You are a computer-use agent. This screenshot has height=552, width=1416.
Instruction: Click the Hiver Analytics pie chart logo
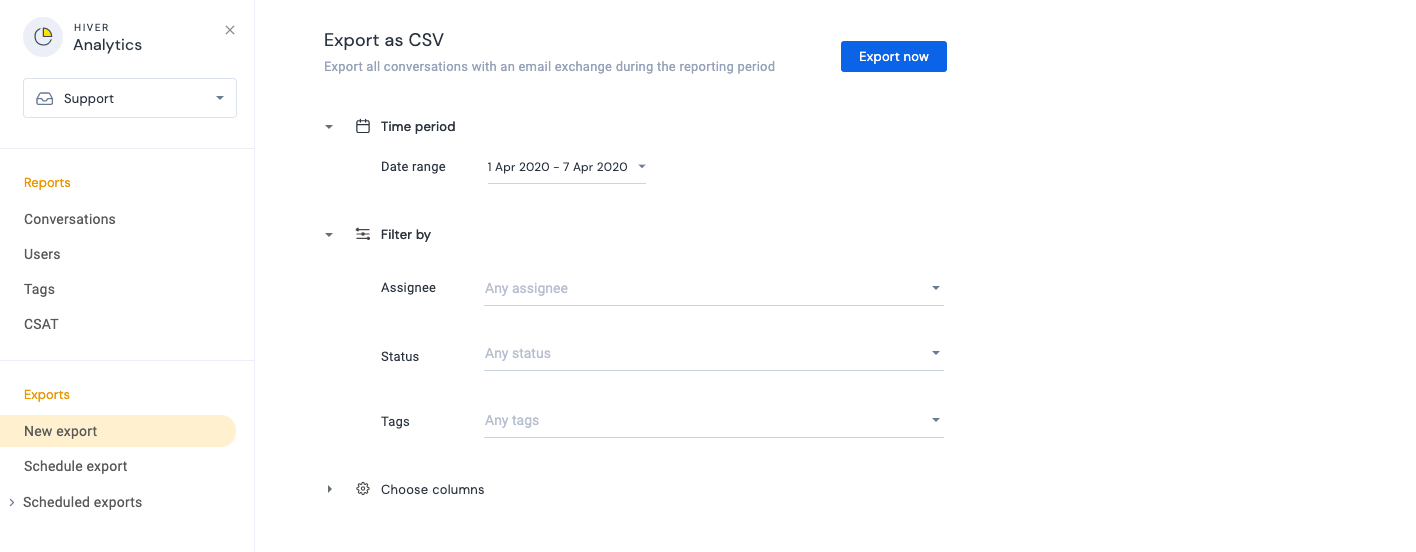pyautogui.click(x=43, y=37)
